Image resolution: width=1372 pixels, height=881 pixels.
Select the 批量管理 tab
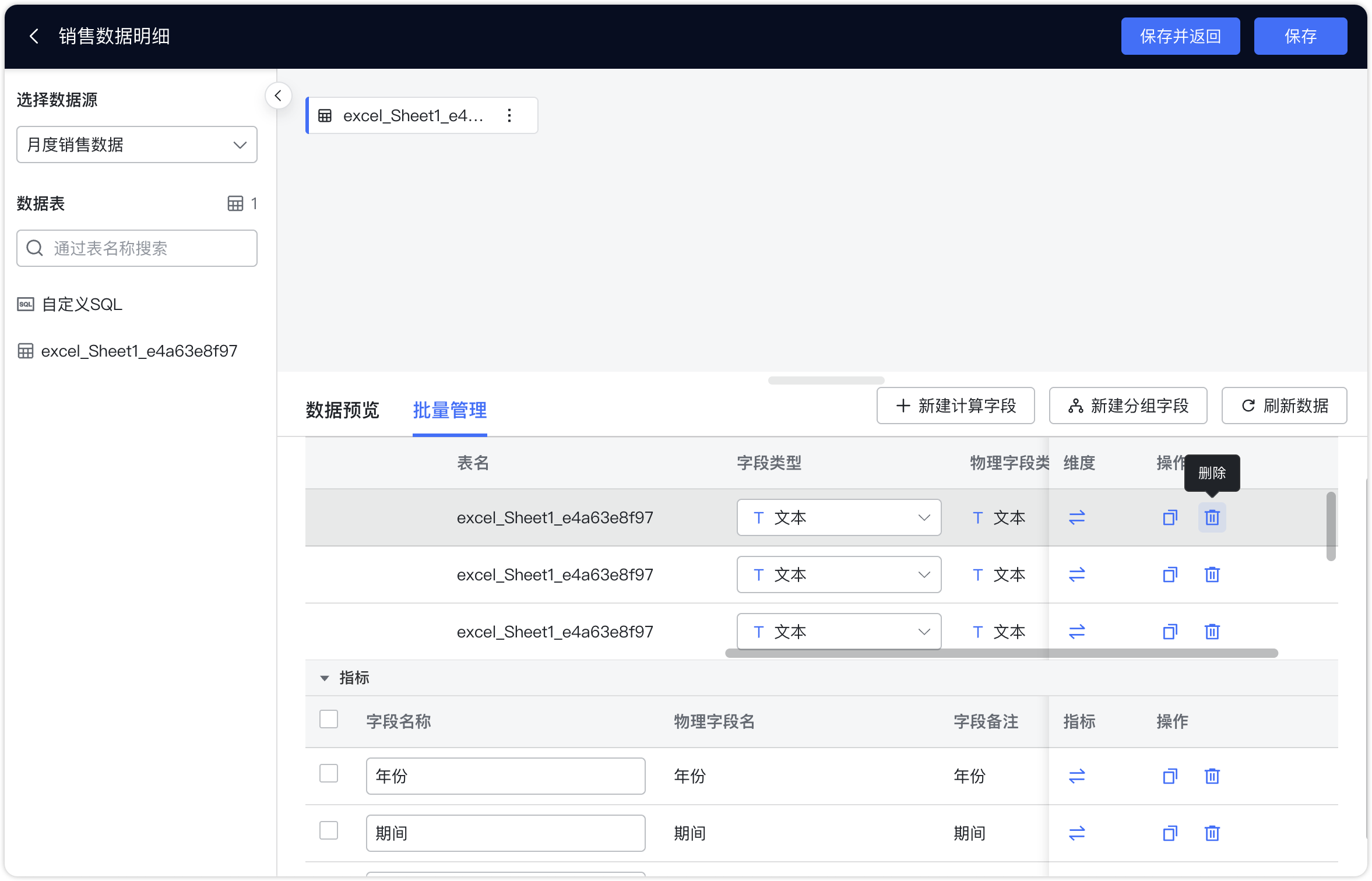pos(450,410)
